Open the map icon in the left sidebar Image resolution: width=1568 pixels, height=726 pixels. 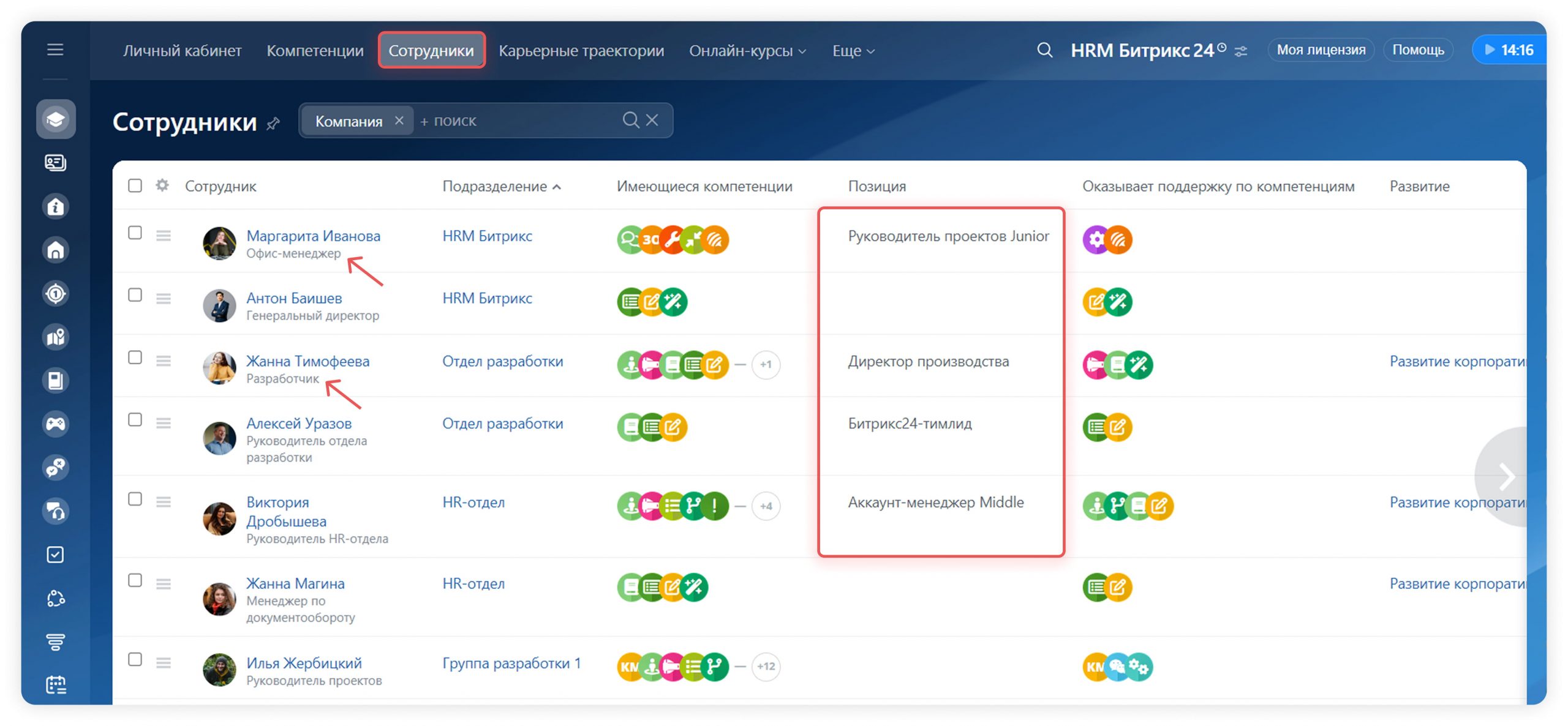(x=55, y=337)
